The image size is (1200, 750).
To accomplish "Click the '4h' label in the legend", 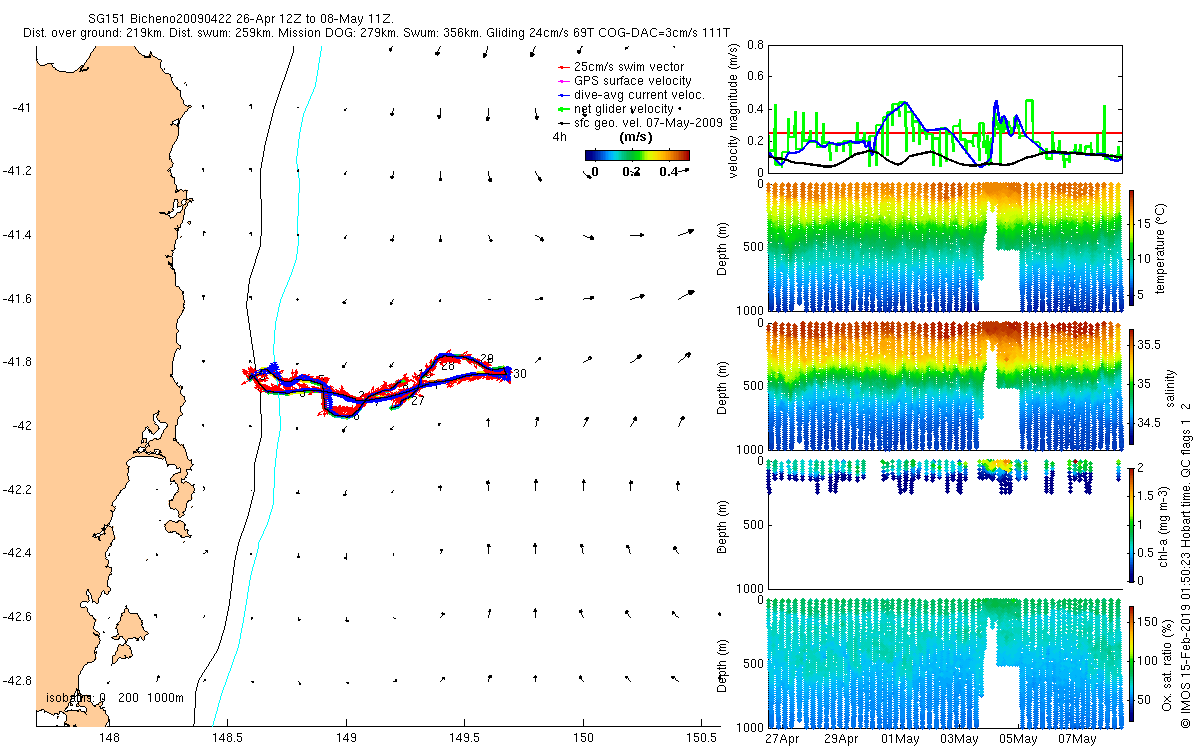I will click(561, 136).
